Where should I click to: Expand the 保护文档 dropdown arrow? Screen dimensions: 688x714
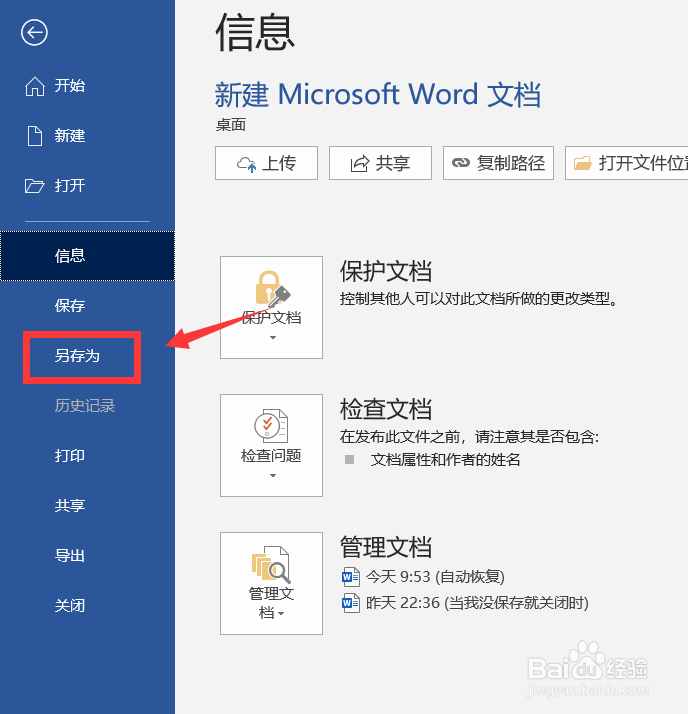point(273,337)
